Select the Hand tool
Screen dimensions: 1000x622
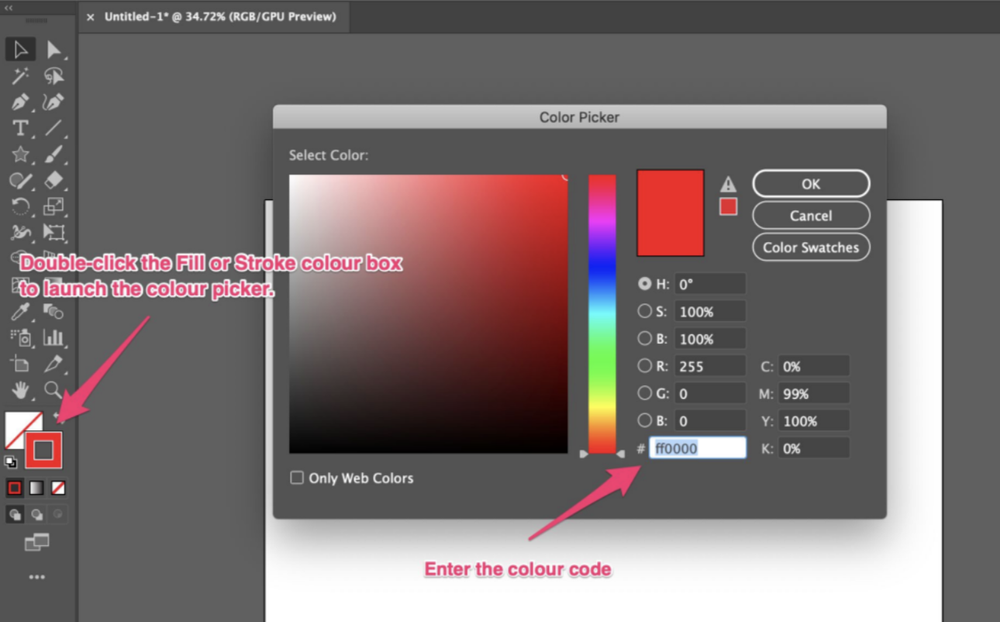20,390
